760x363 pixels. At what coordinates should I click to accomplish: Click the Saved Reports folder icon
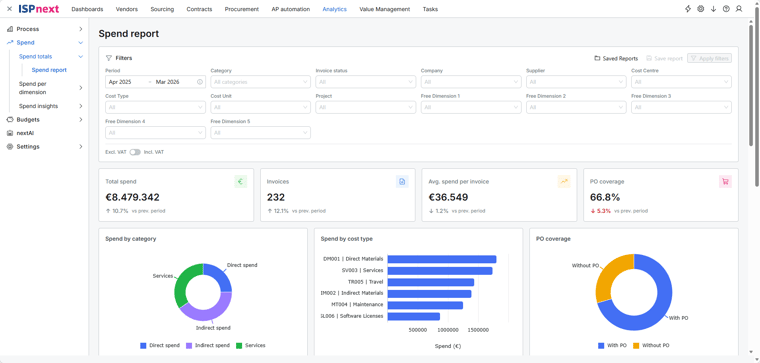pyautogui.click(x=597, y=59)
